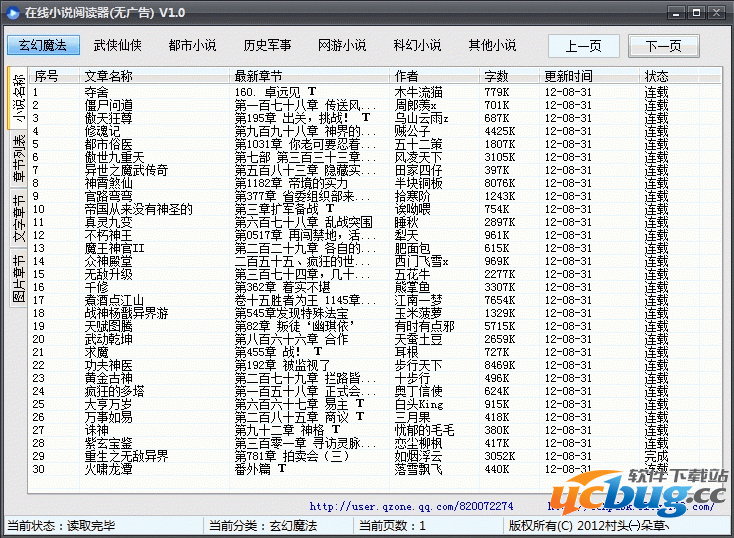
Task: Select the 玄幻魔法 category tab
Action: [x=43, y=45]
